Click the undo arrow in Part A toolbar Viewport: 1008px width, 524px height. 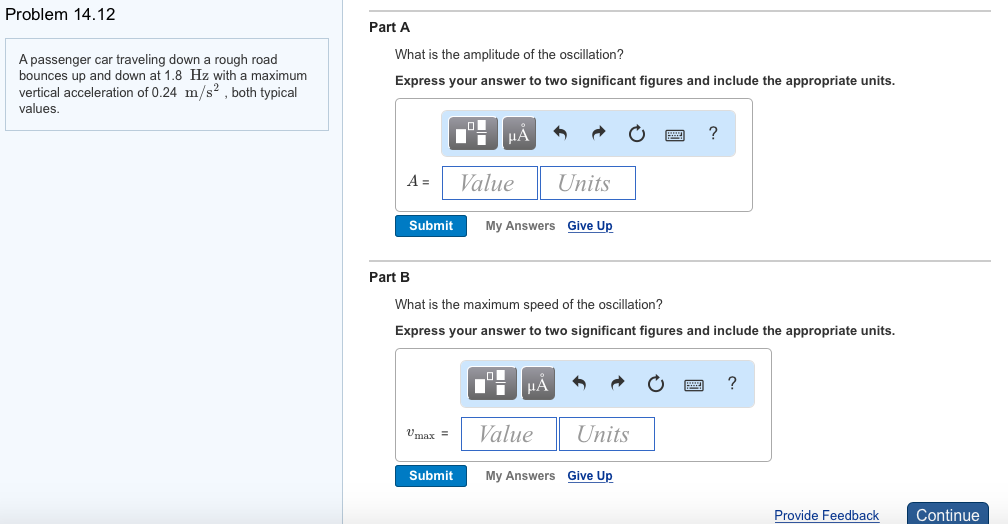[x=561, y=133]
